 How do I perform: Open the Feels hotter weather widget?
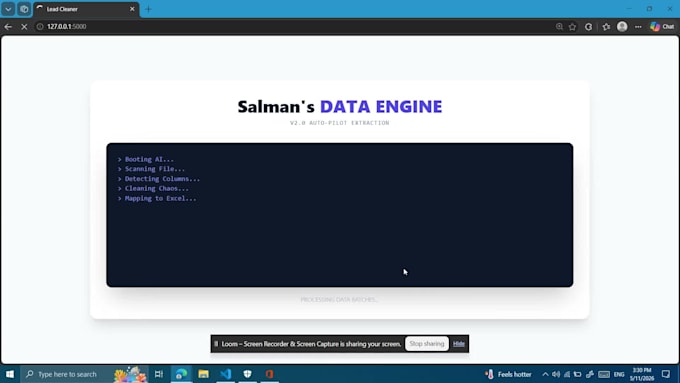[508, 374]
